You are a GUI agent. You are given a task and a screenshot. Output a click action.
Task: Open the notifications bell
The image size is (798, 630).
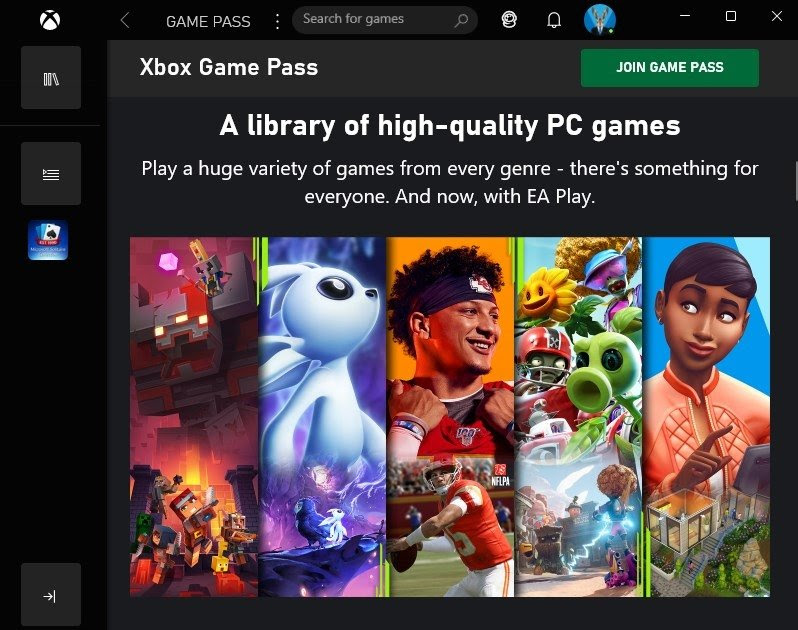click(x=554, y=20)
